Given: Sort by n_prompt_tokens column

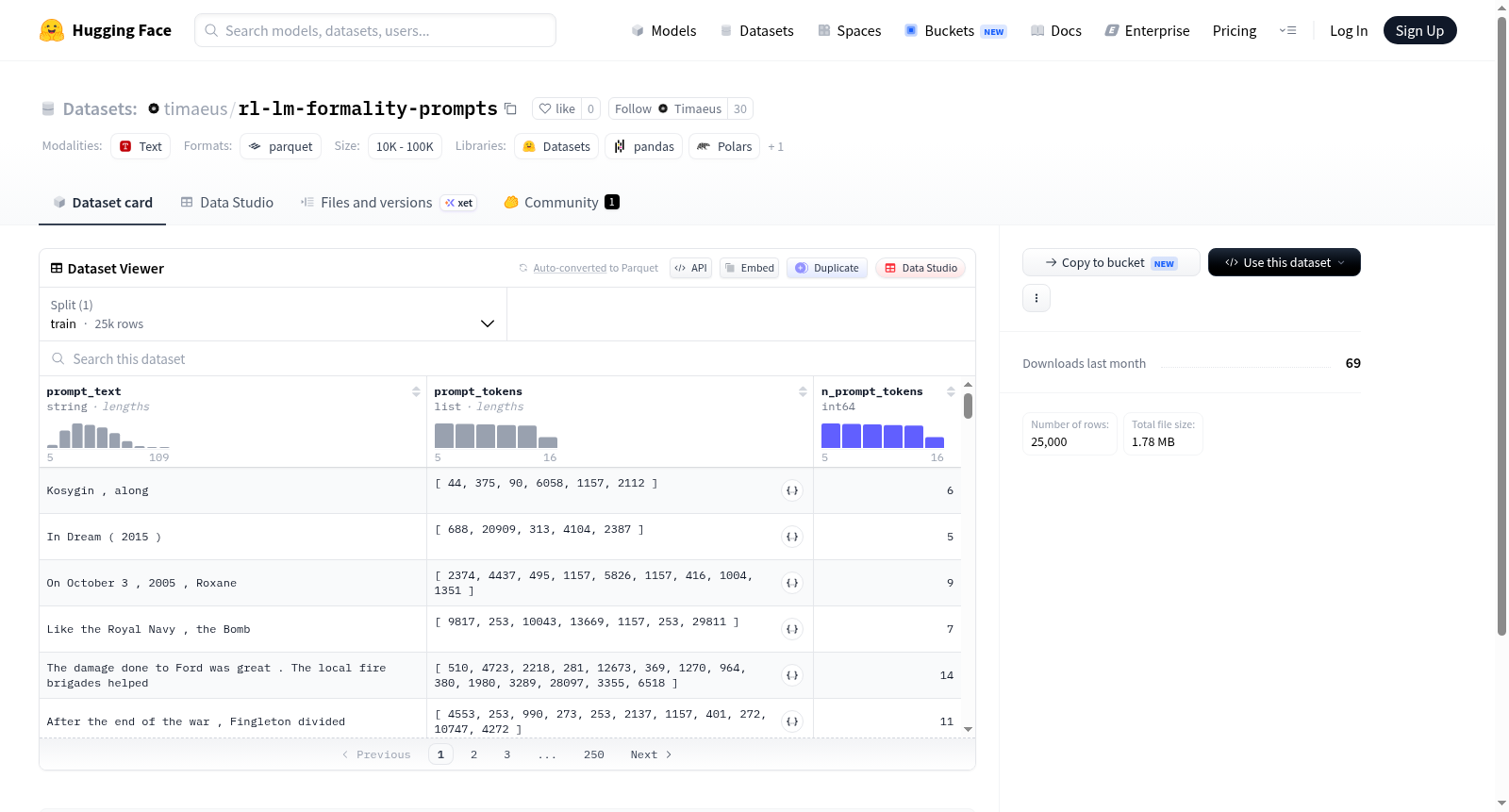Looking at the screenshot, I should [x=951, y=391].
